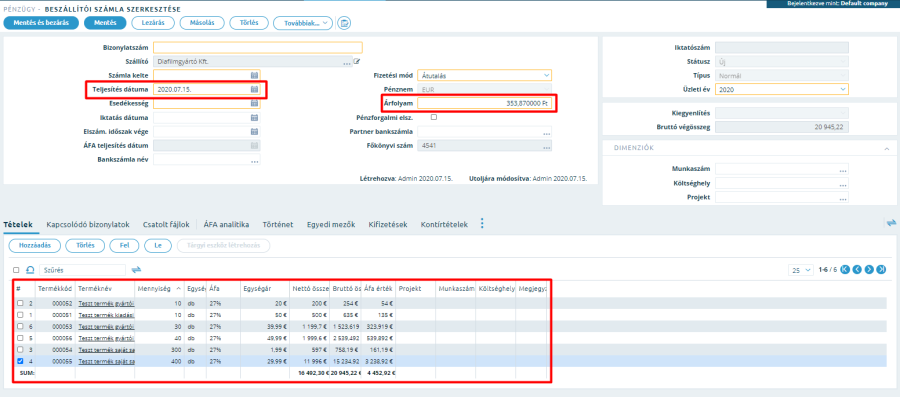
Task: Click into the Bizonylatszám input field
Action: pos(258,48)
